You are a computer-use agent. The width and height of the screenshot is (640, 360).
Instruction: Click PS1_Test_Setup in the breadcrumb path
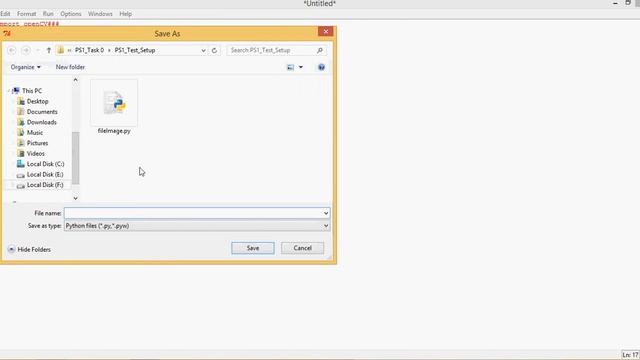(x=135, y=50)
